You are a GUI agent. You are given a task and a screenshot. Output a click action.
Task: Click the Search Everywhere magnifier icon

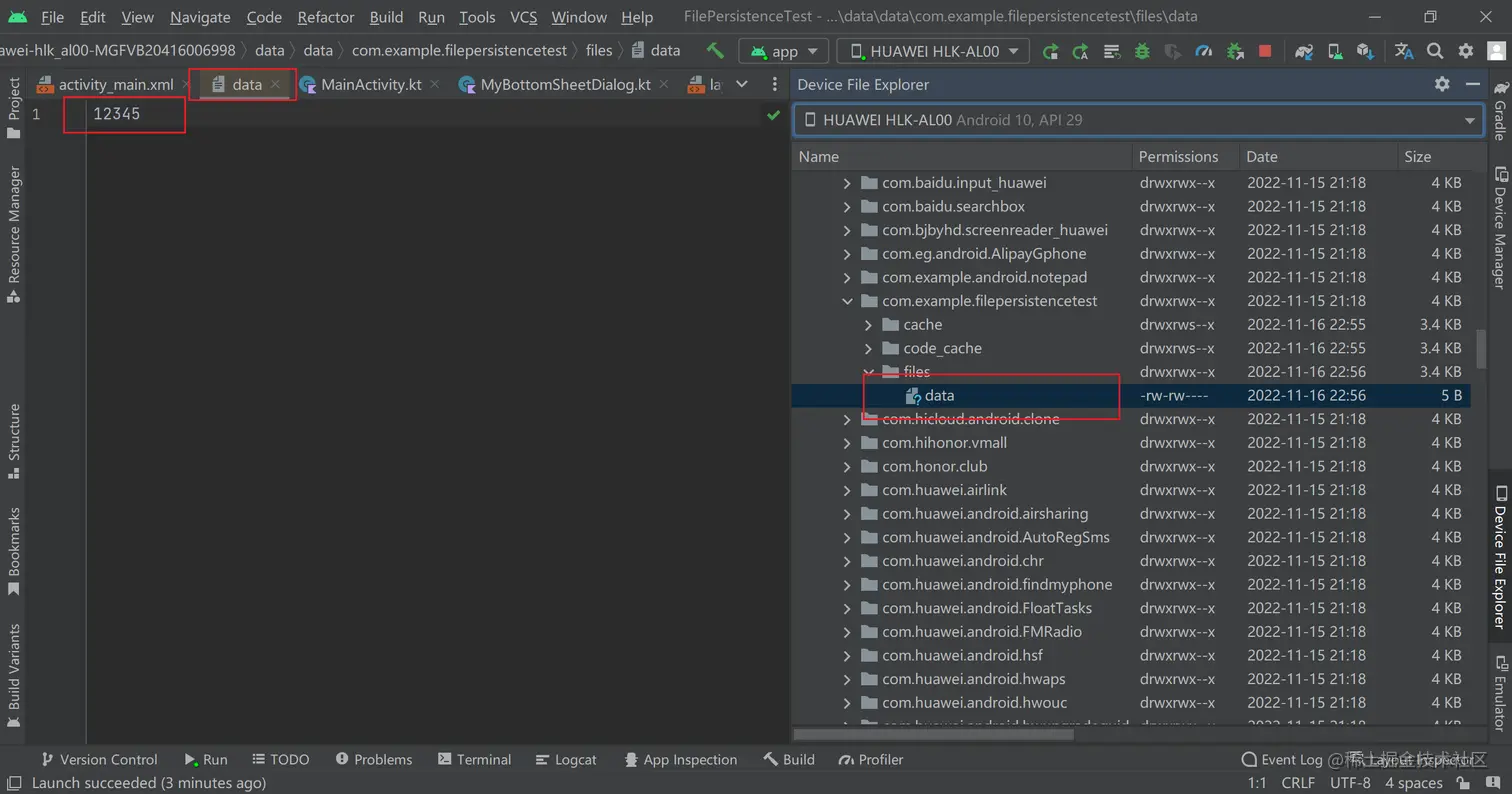click(x=1435, y=51)
